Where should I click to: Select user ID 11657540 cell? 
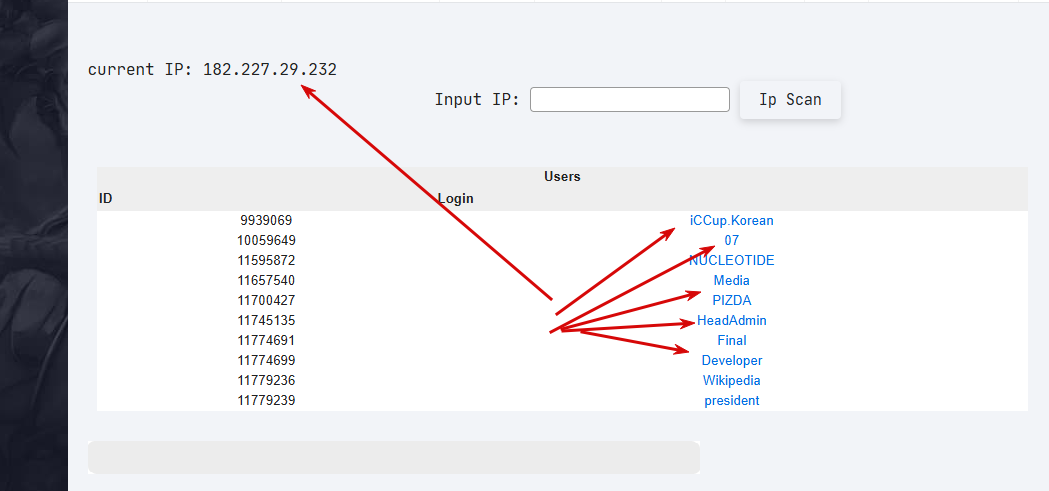coord(266,280)
